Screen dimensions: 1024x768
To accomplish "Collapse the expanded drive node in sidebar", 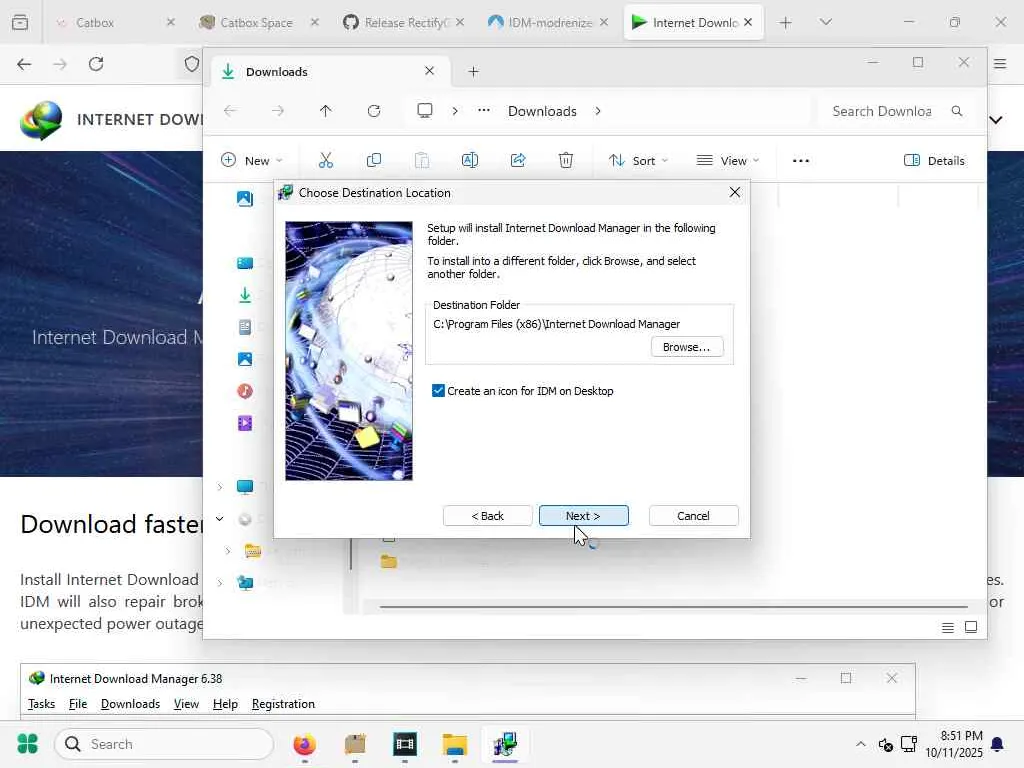I will 219,519.
